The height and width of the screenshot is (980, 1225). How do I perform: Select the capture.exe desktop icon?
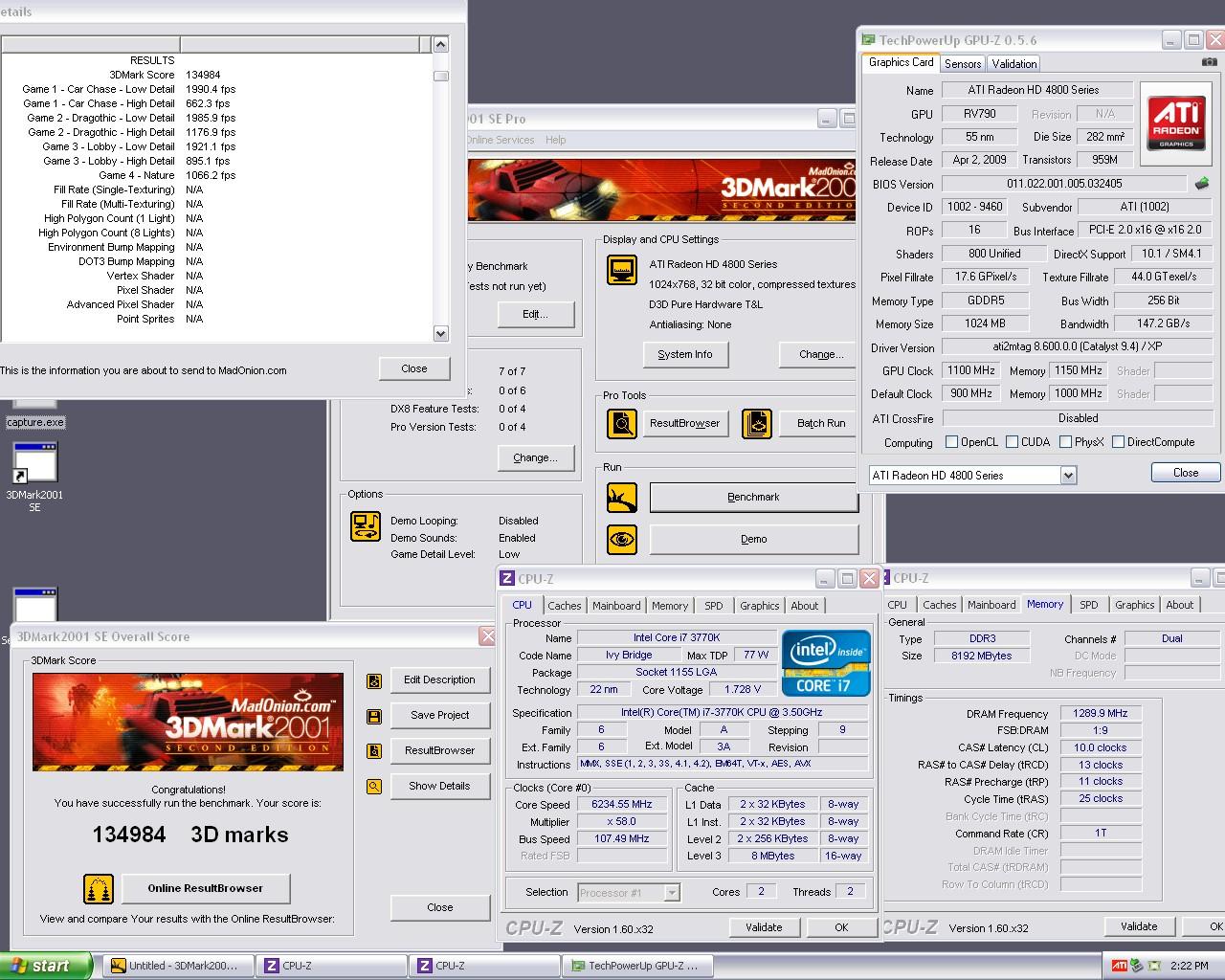[35, 414]
